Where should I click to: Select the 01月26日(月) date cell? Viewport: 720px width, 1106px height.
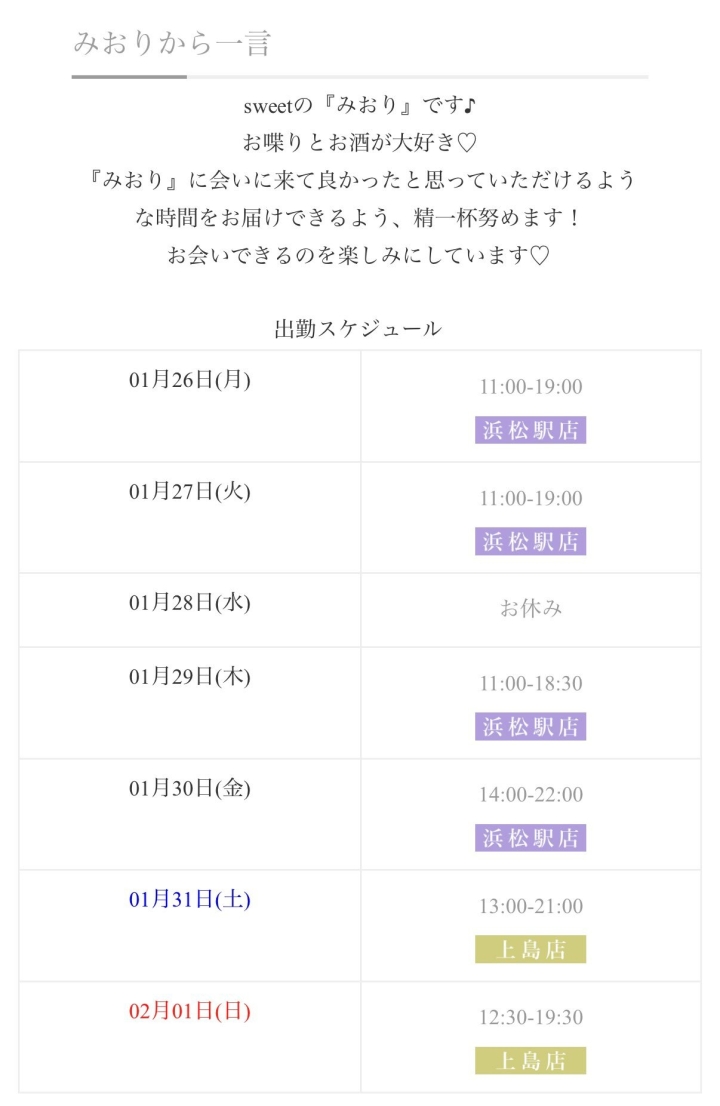190,380
